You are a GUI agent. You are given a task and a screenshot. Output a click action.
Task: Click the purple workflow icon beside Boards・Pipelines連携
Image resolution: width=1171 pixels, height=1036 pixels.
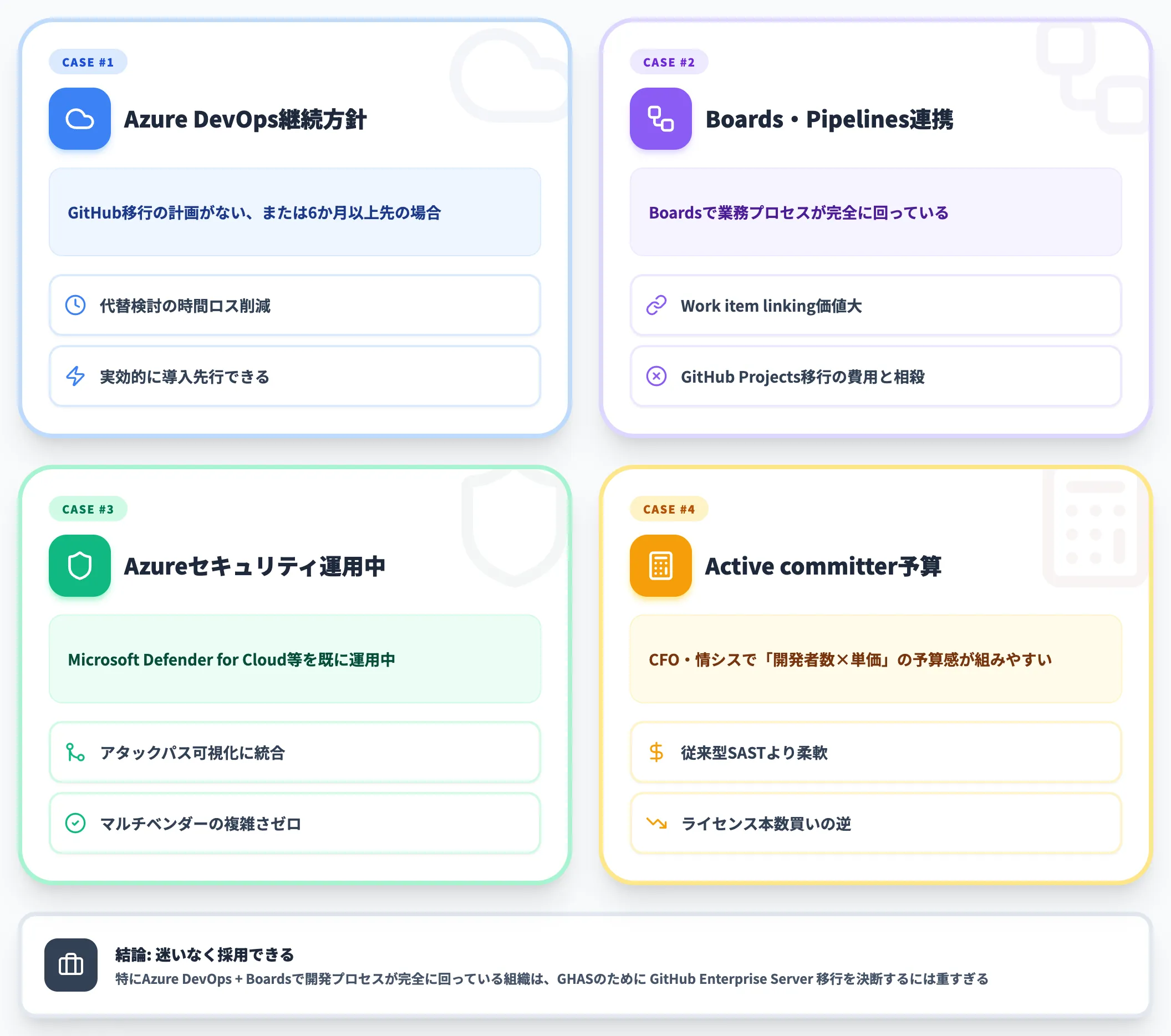point(660,119)
